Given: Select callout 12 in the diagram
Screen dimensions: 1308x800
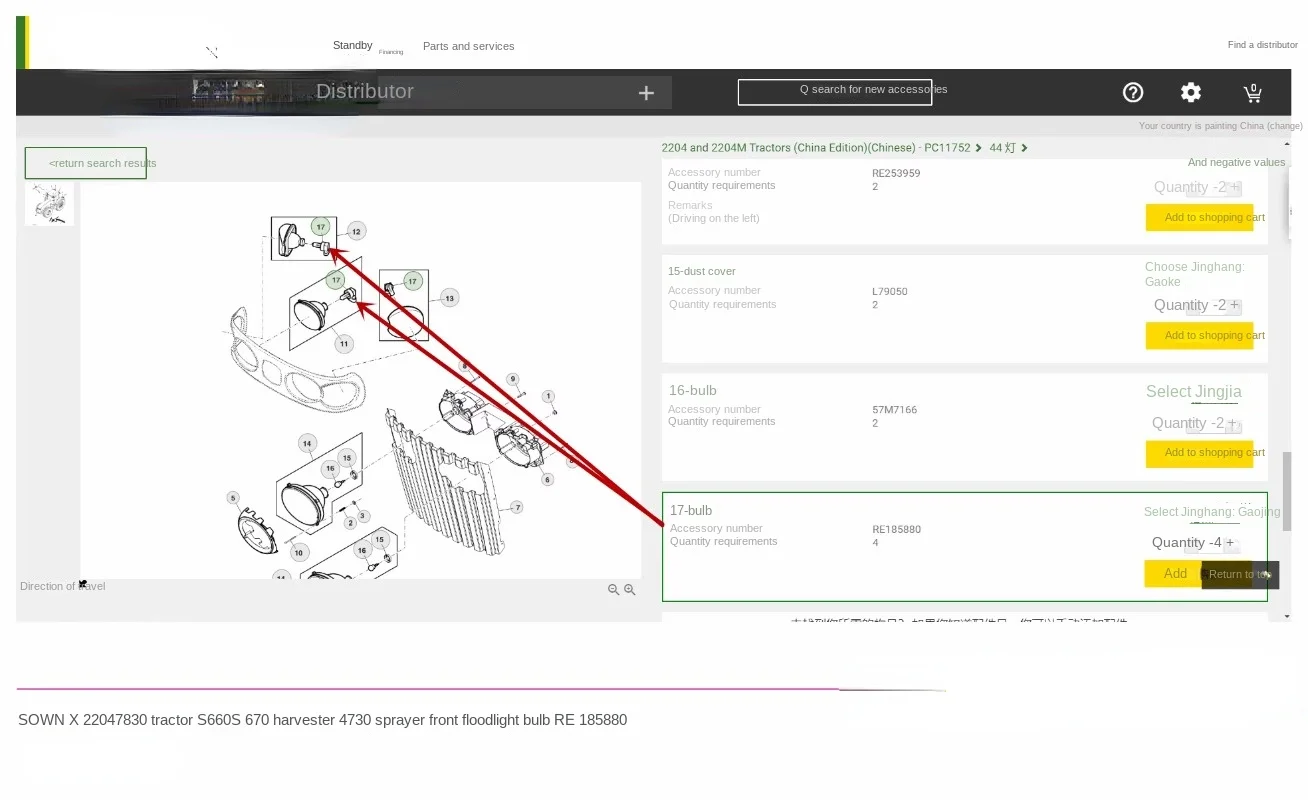Looking at the screenshot, I should coord(355,231).
